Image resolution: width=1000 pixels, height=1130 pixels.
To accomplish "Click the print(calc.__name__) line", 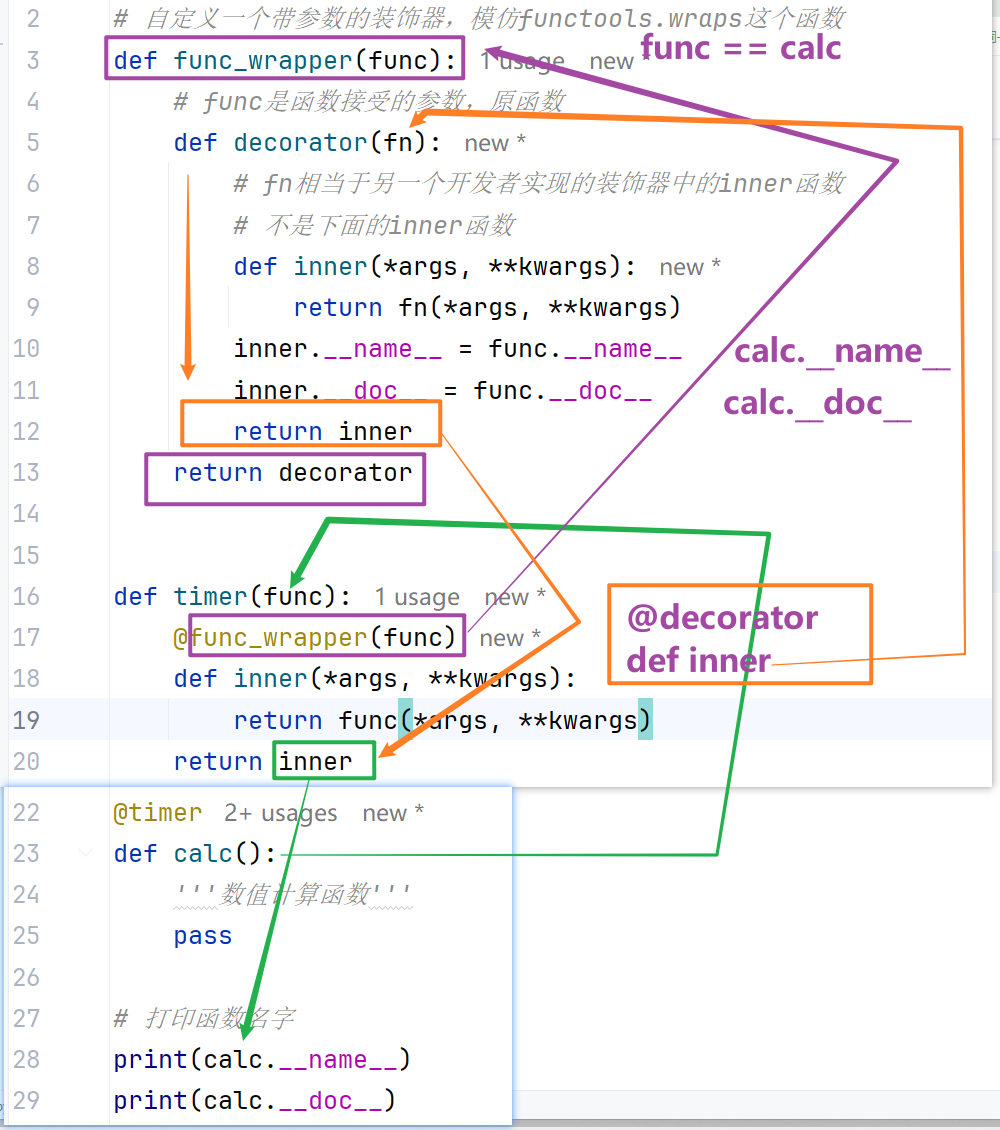I will pos(262,1060).
